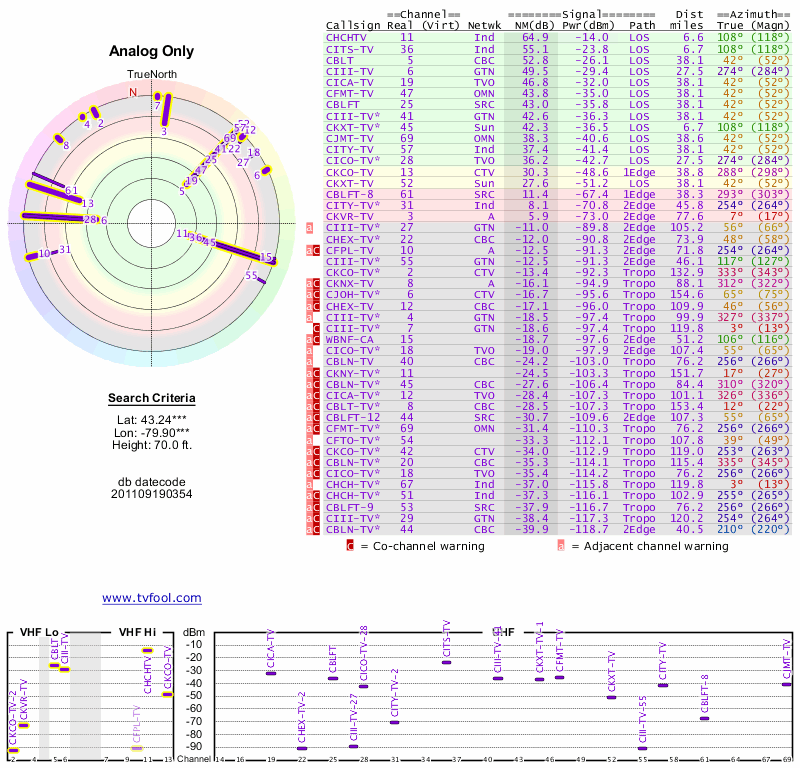Open the www.tvfool.com link

pyautogui.click(x=151, y=598)
